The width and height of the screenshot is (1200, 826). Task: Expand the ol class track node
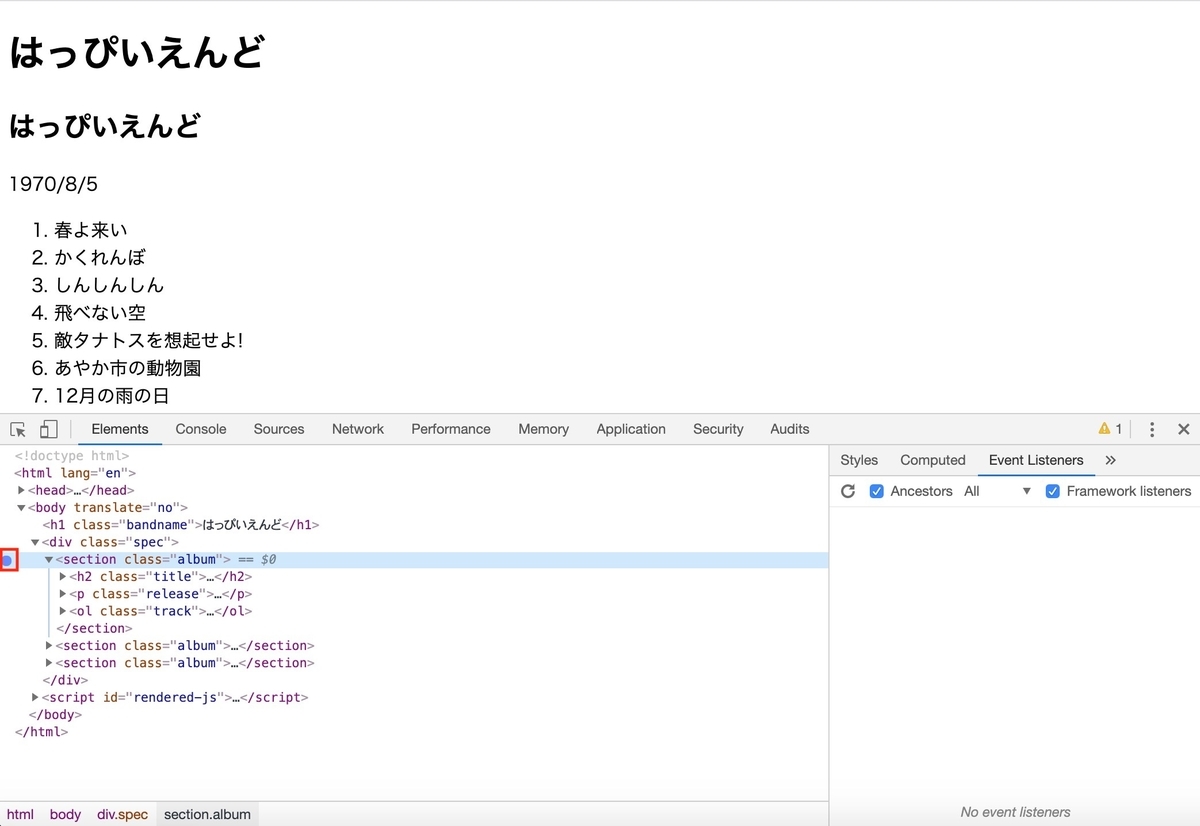point(63,611)
